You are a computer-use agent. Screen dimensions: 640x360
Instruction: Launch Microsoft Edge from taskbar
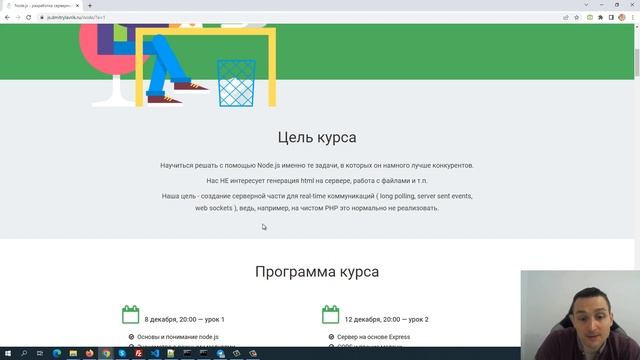pyautogui.click(x=57, y=353)
